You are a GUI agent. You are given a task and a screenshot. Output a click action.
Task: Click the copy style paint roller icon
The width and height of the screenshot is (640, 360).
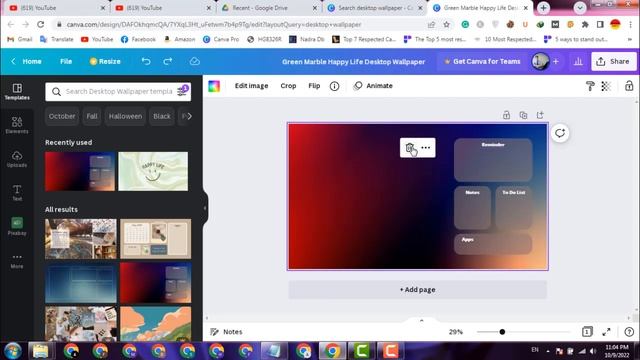pos(590,86)
